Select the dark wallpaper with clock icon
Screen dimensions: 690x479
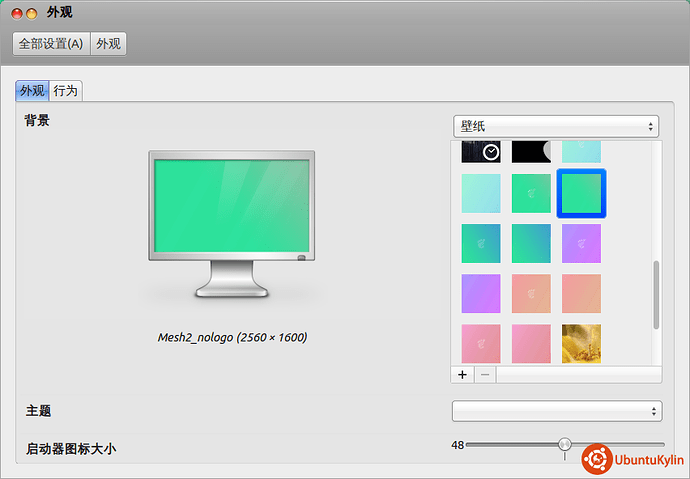click(481, 151)
